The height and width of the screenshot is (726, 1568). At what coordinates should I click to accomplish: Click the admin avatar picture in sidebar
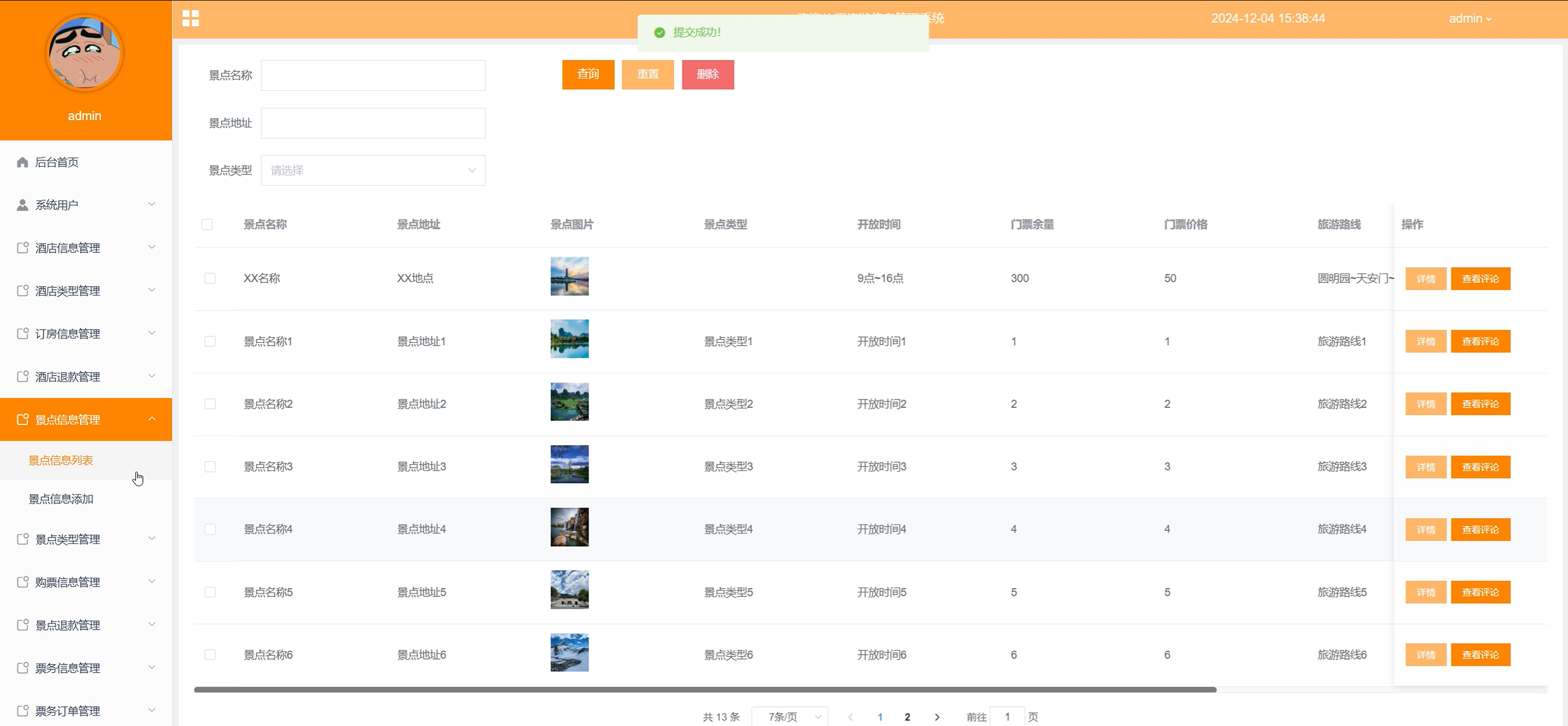coord(85,53)
